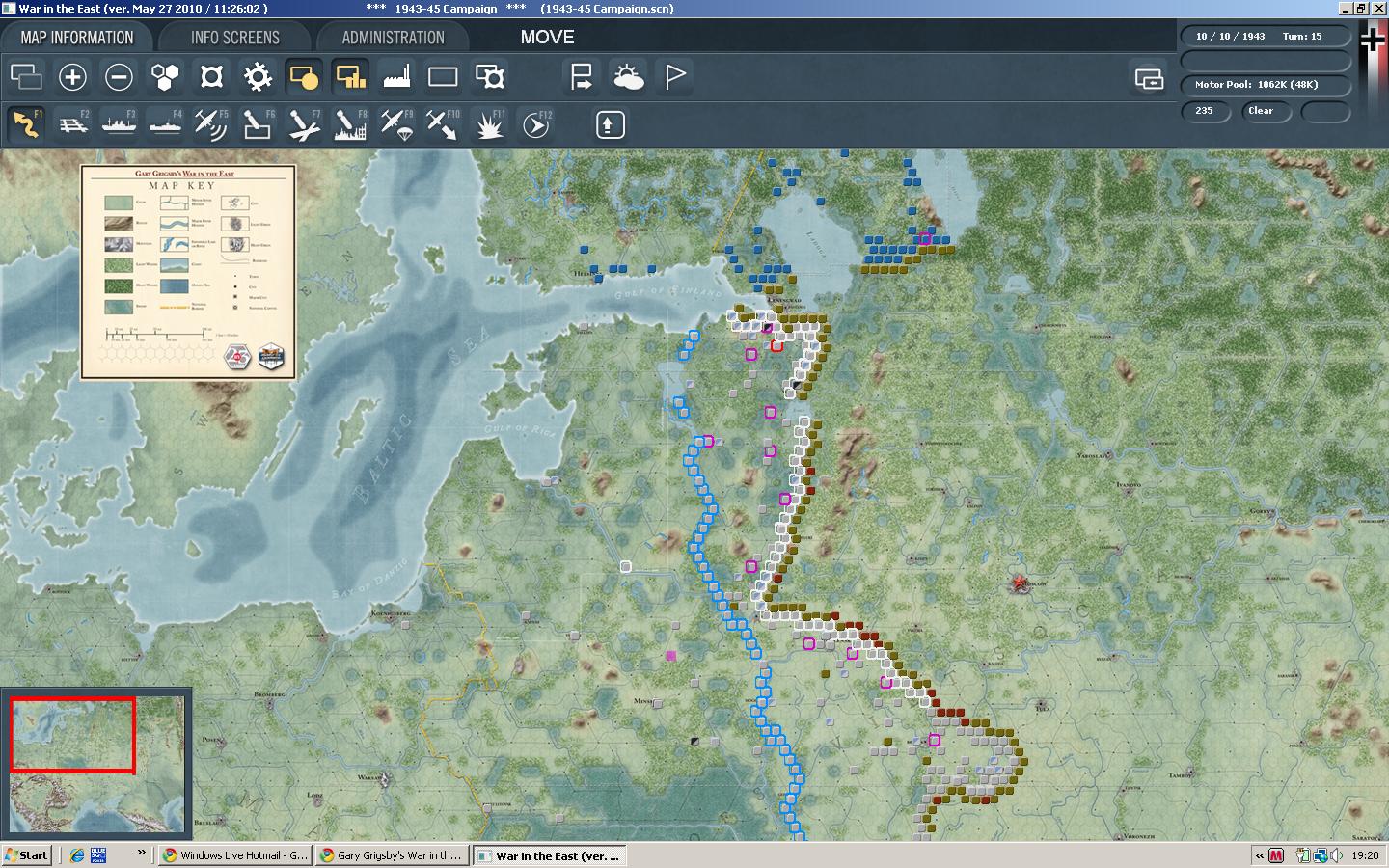This screenshot has width=1389, height=868.
Task: Click the sun and cloud weather icon
Action: click(x=628, y=76)
